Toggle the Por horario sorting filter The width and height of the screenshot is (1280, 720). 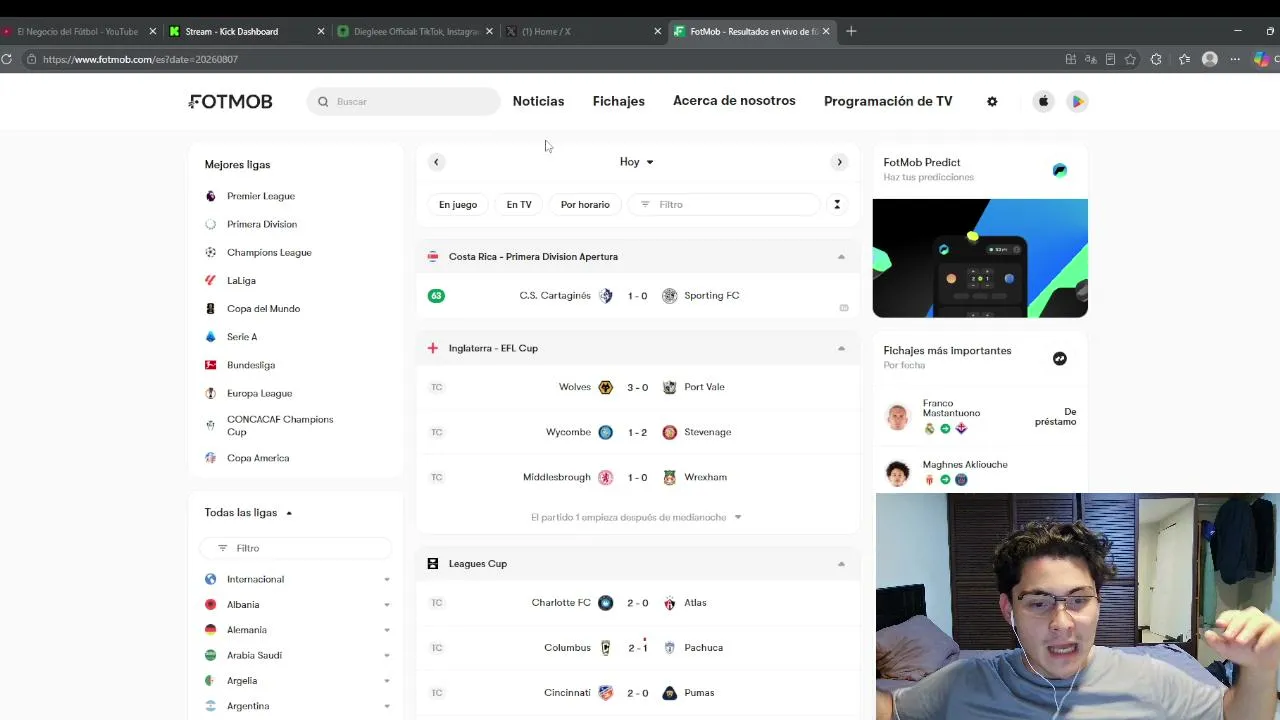[585, 204]
